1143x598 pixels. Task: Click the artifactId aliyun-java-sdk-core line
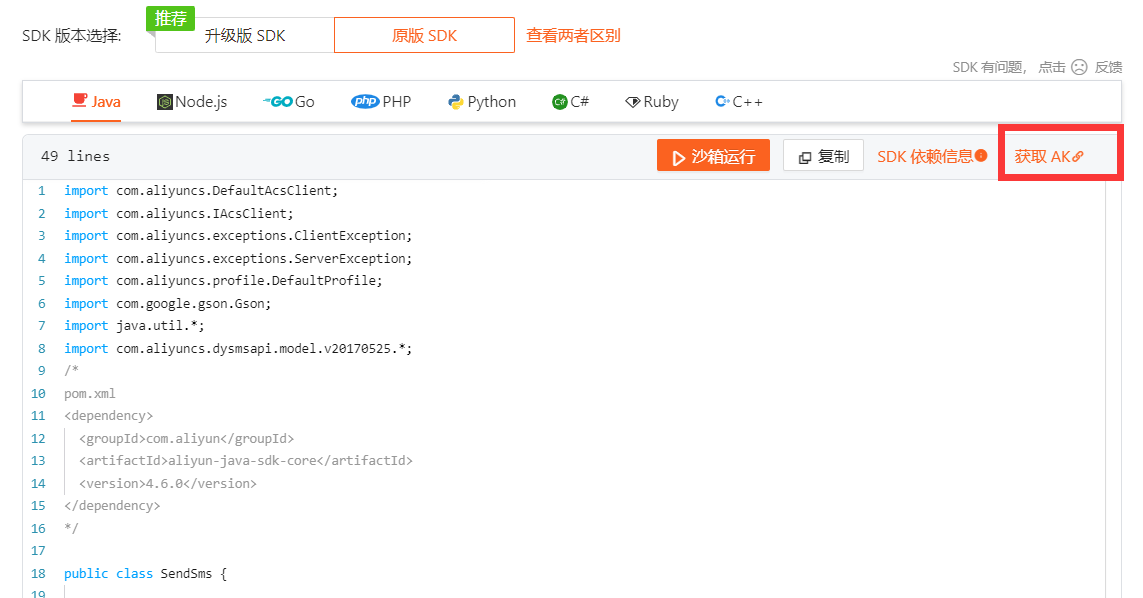(x=246, y=461)
